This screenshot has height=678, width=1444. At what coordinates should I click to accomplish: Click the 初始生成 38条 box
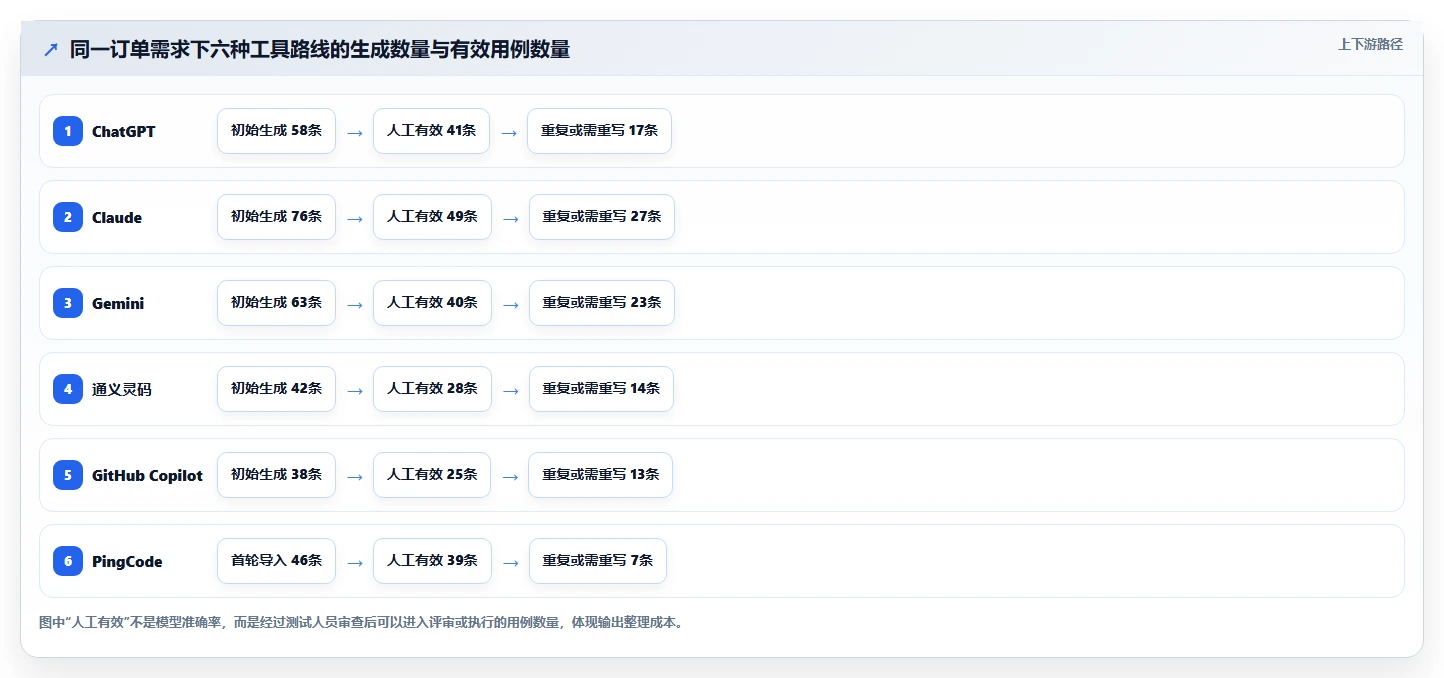[x=276, y=475]
